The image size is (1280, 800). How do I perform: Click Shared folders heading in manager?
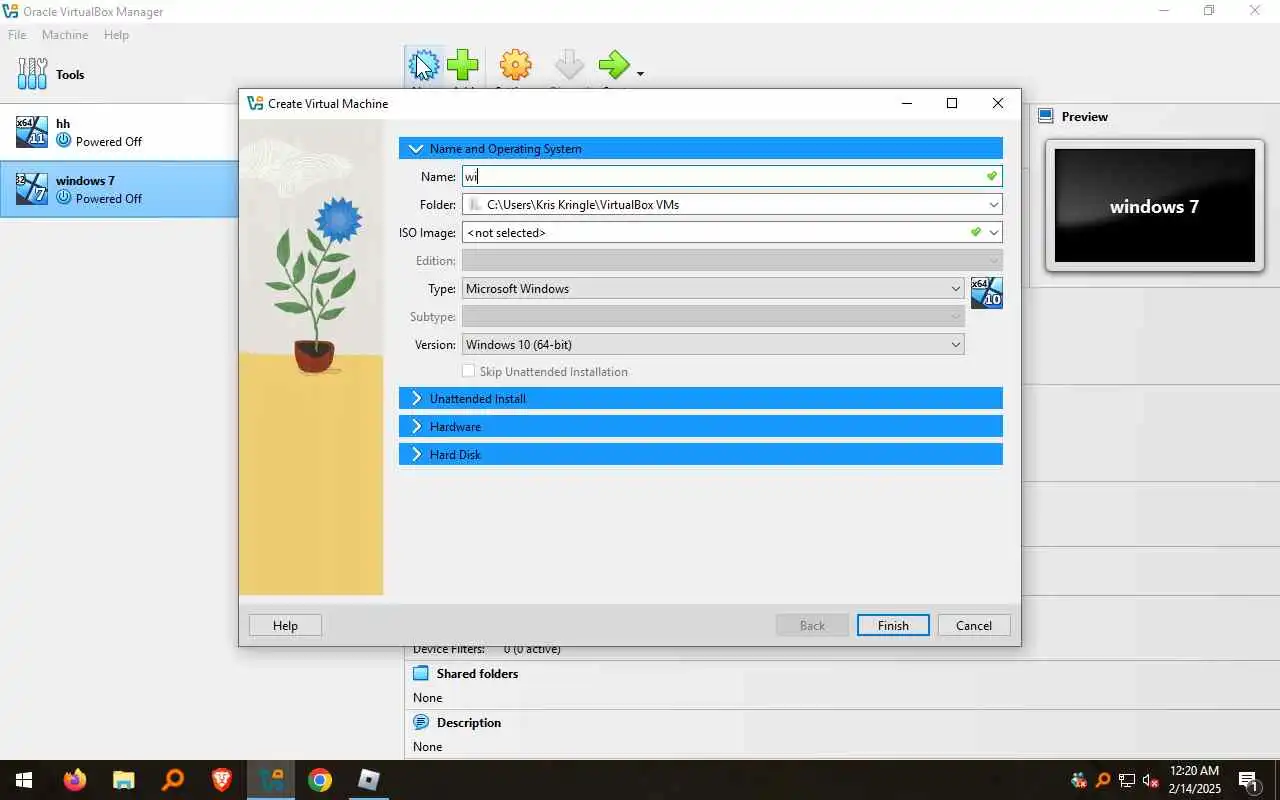point(477,673)
